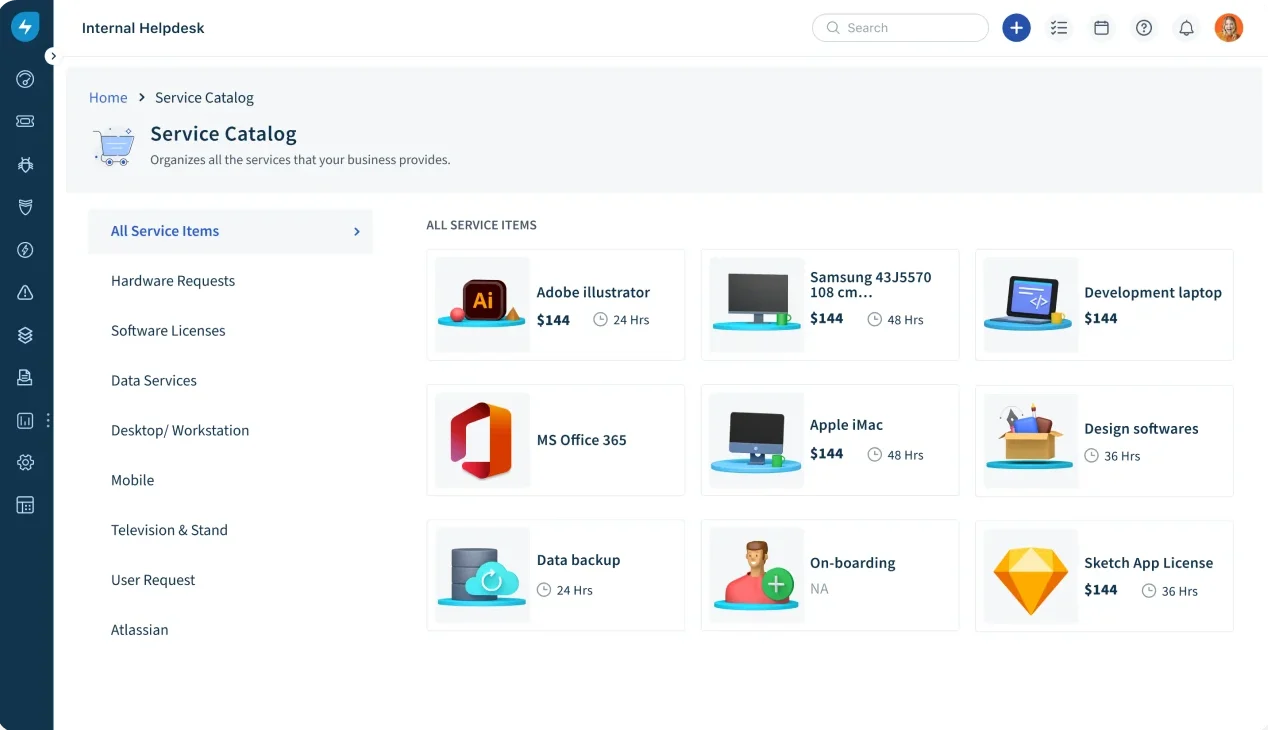Click the three-dot sidebar handle
This screenshot has height=730, width=1268.
coord(48,421)
